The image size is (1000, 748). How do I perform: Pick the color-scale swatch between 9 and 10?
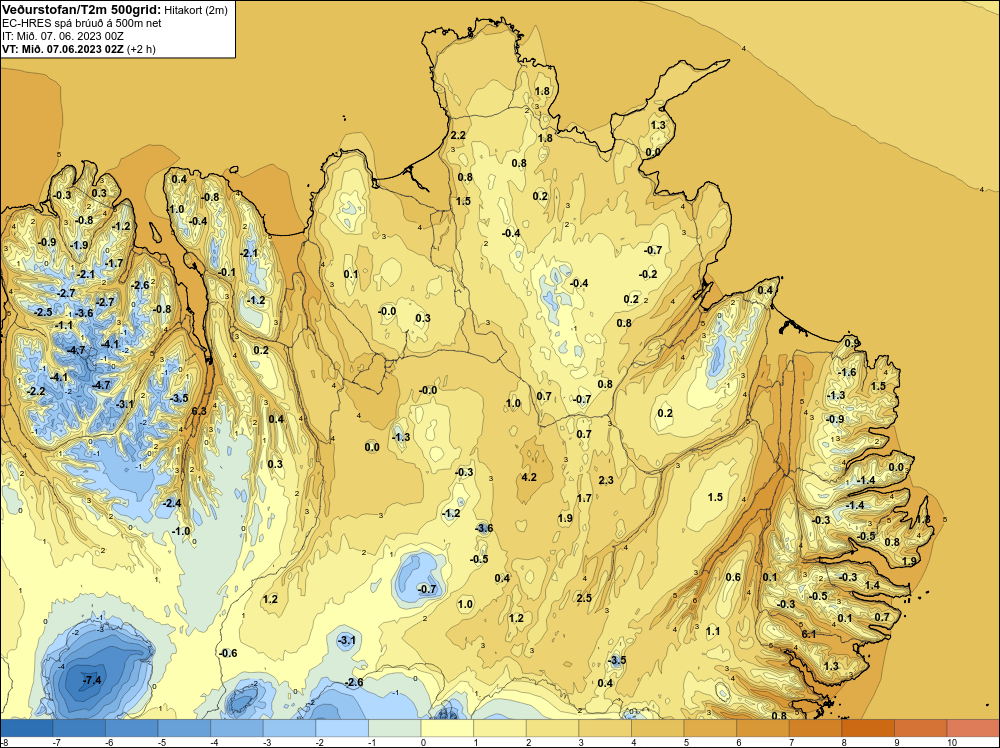coord(920,728)
